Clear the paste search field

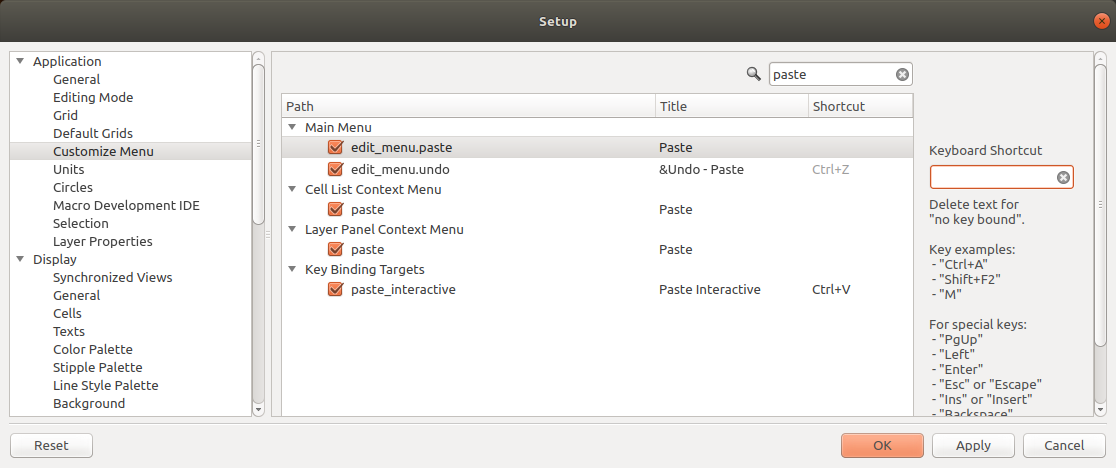(902, 74)
